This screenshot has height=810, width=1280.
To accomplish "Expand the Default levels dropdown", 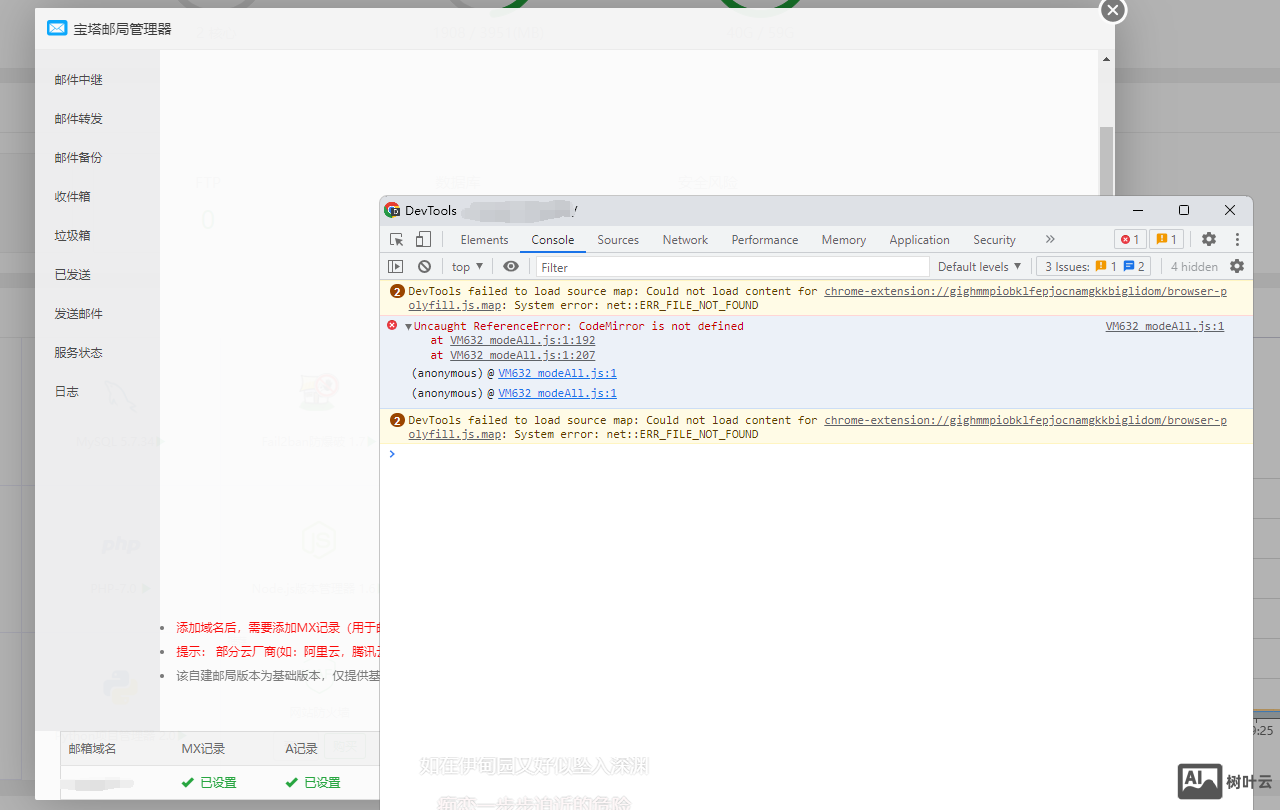I will pyautogui.click(x=979, y=267).
